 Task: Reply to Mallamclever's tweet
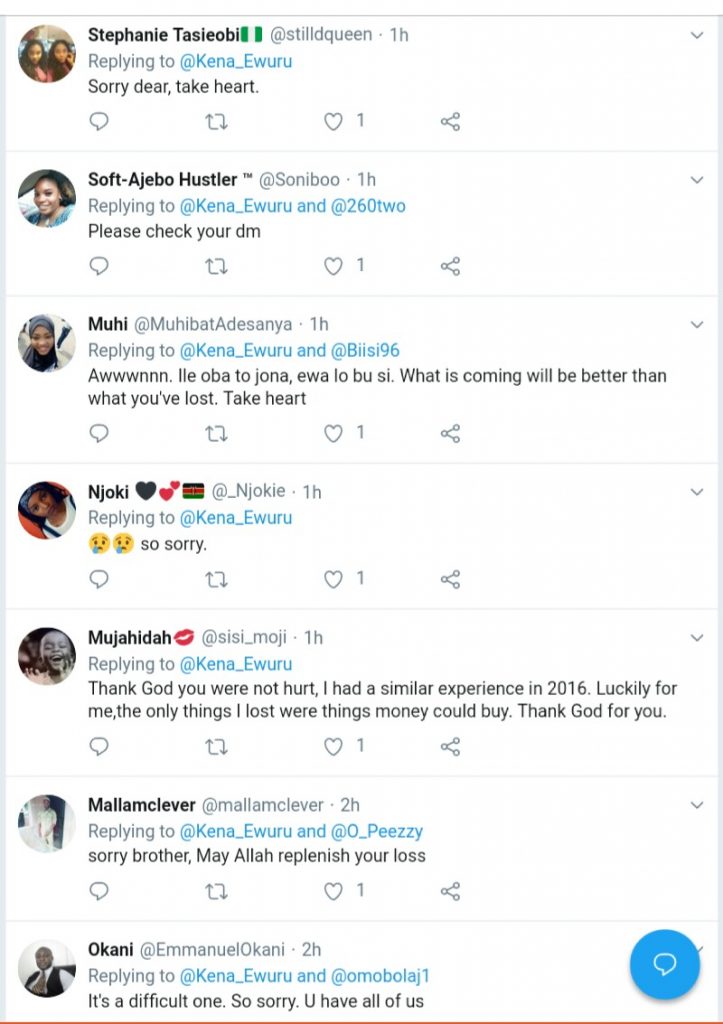coord(99,891)
